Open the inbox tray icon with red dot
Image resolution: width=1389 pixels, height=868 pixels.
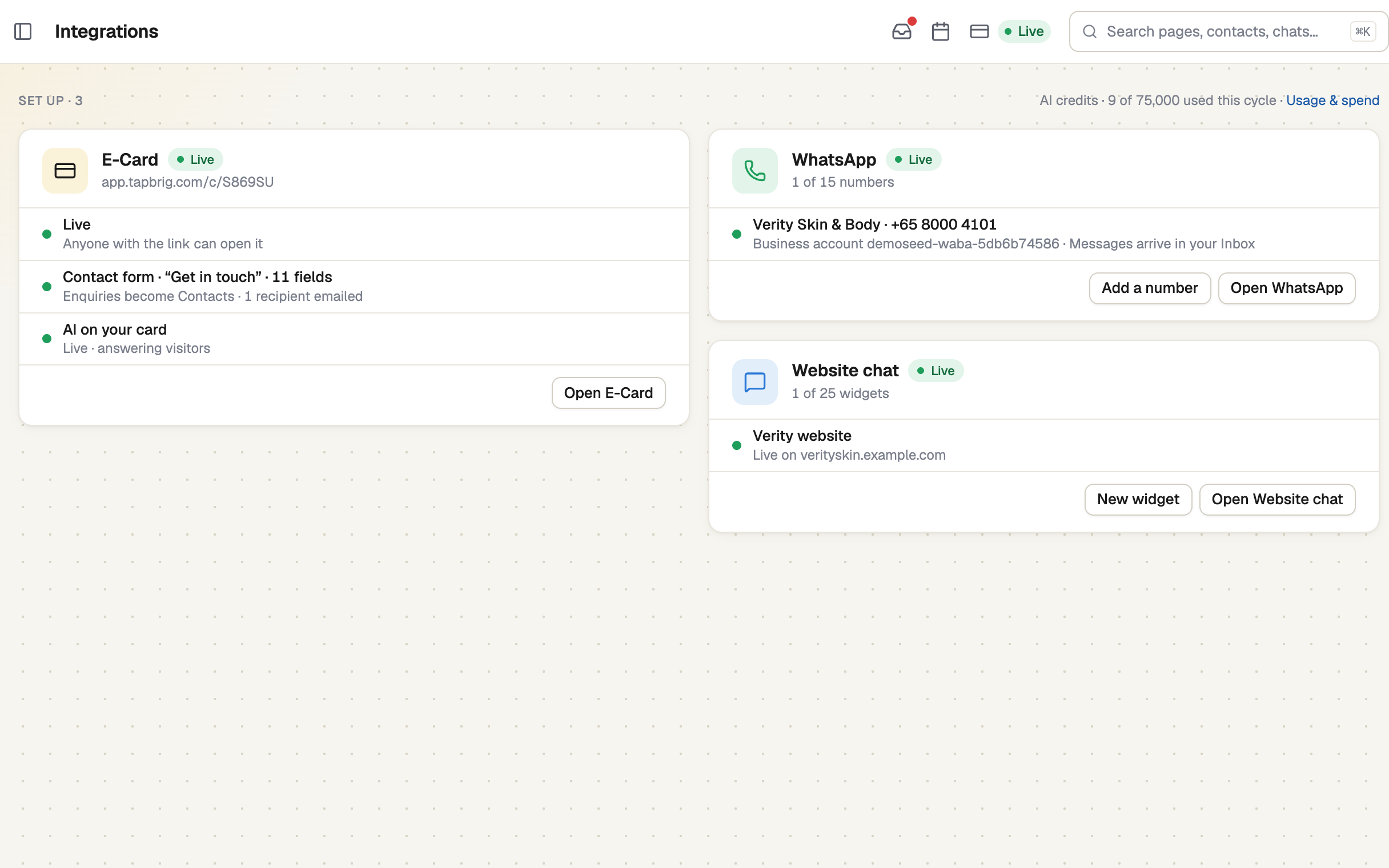(x=902, y=31)
